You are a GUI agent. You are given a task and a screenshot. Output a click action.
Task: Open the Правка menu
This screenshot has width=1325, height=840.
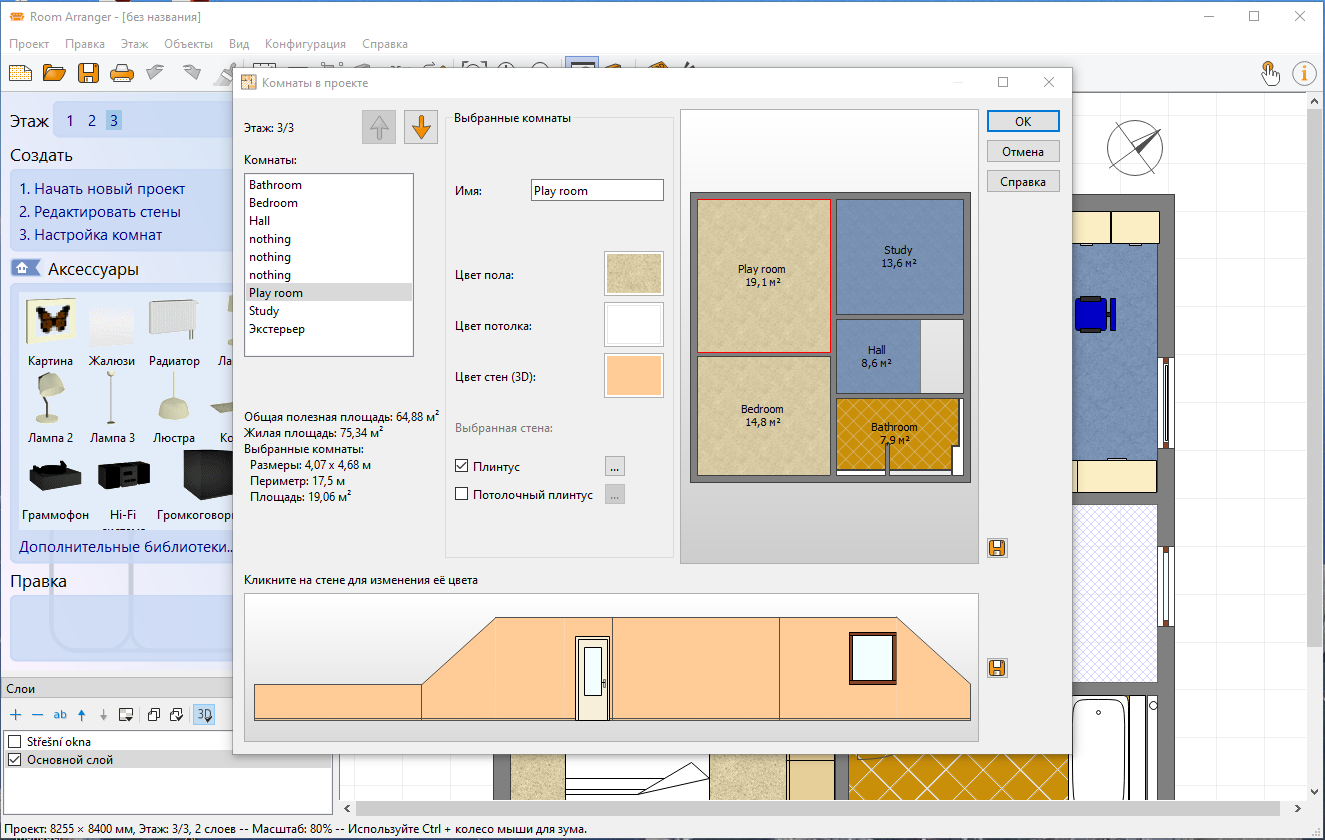pos(85,44)
